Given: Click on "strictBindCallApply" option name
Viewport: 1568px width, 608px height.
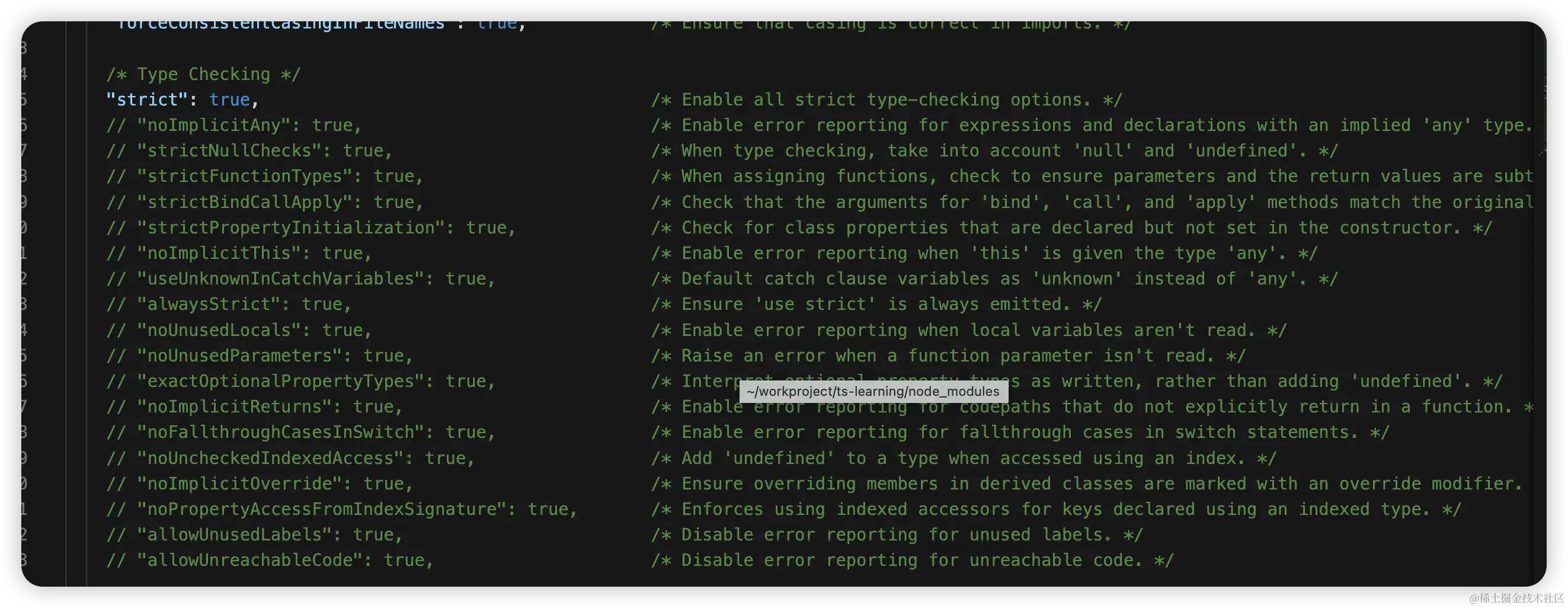Looking at the screenshot, I should point(249,201).
